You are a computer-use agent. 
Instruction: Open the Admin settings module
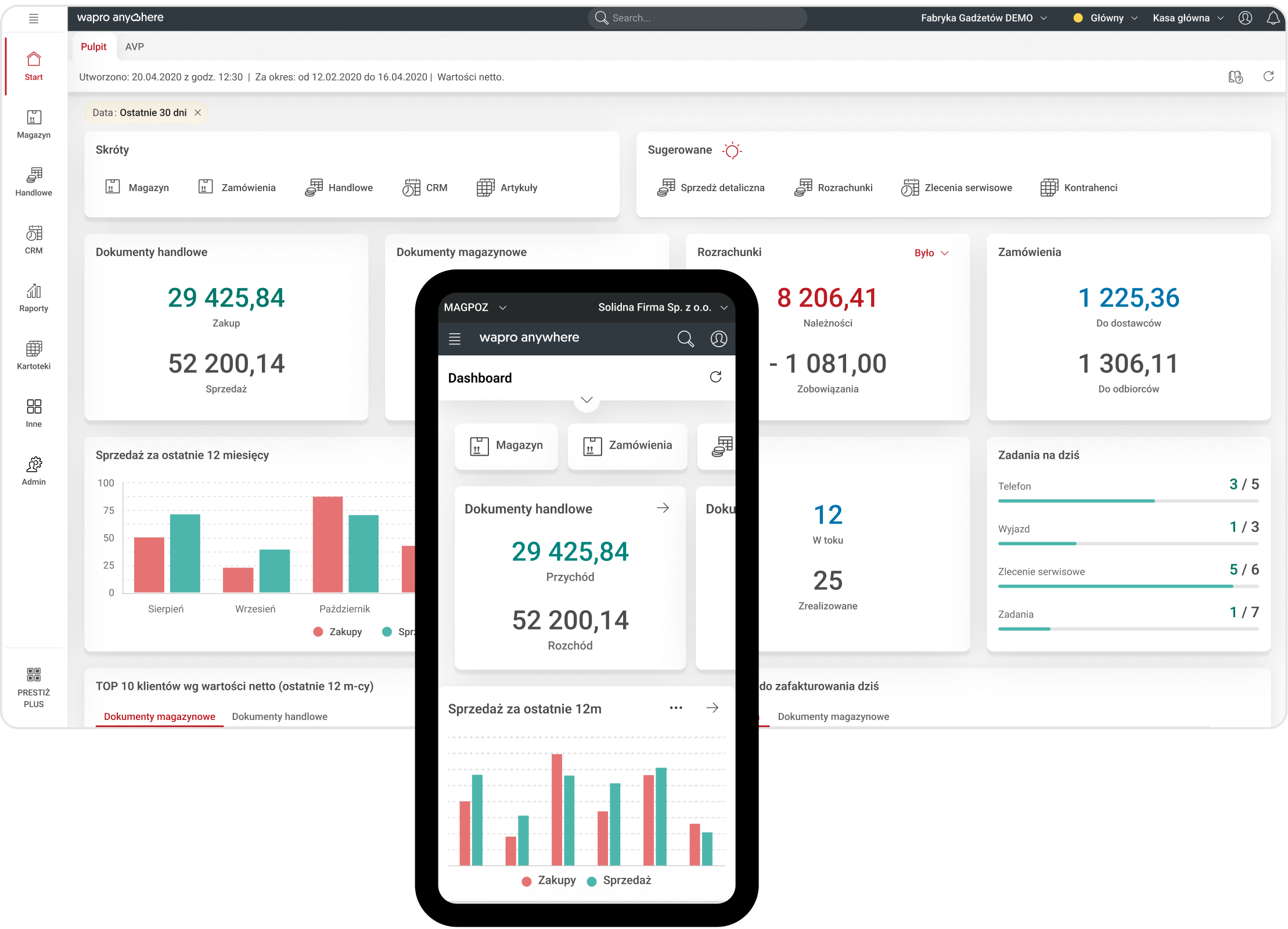[x=34, y=470]
